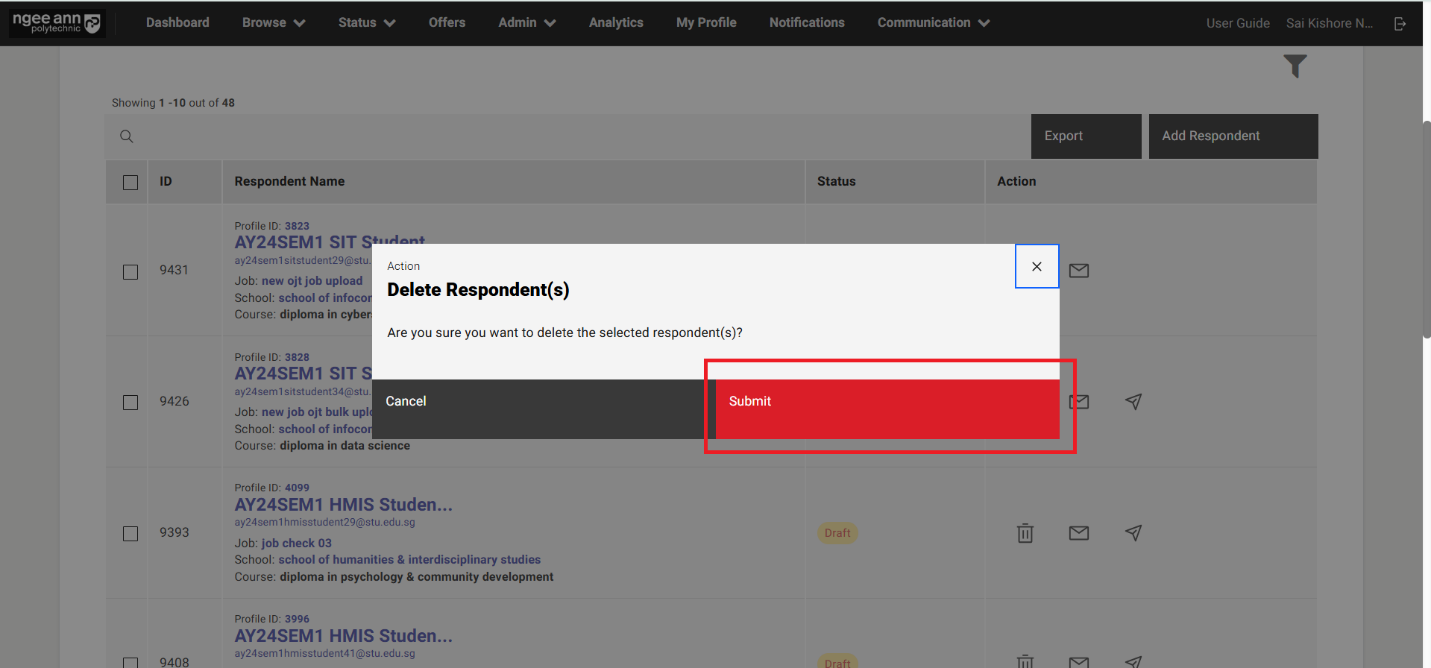The height and width of the screenshot is (668, 1431).
Task: Select the checkbox for respondent 9393
Action: click(130, 533)
